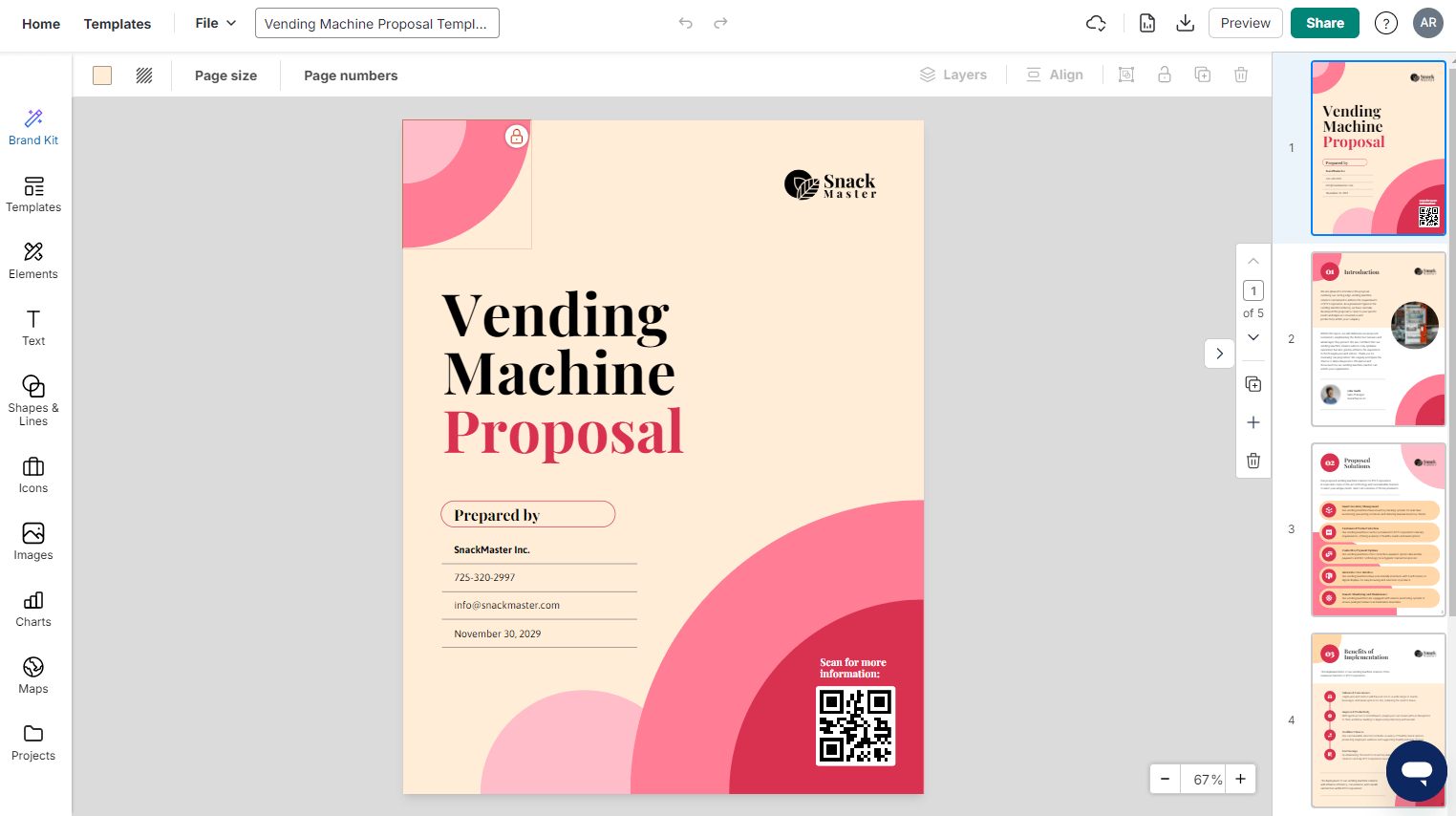Open the Charts panel
The width and height of the screenshot is (1456, 816).
click(x=33, y=609)
